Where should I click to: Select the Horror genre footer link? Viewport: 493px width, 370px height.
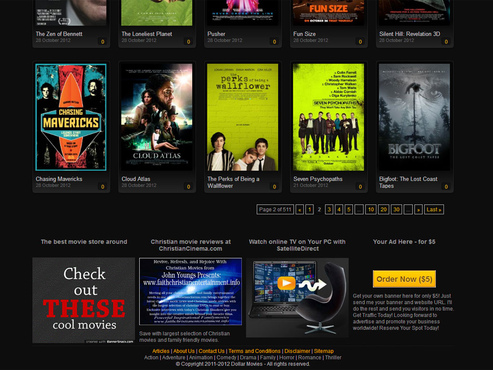pos(287,357)
